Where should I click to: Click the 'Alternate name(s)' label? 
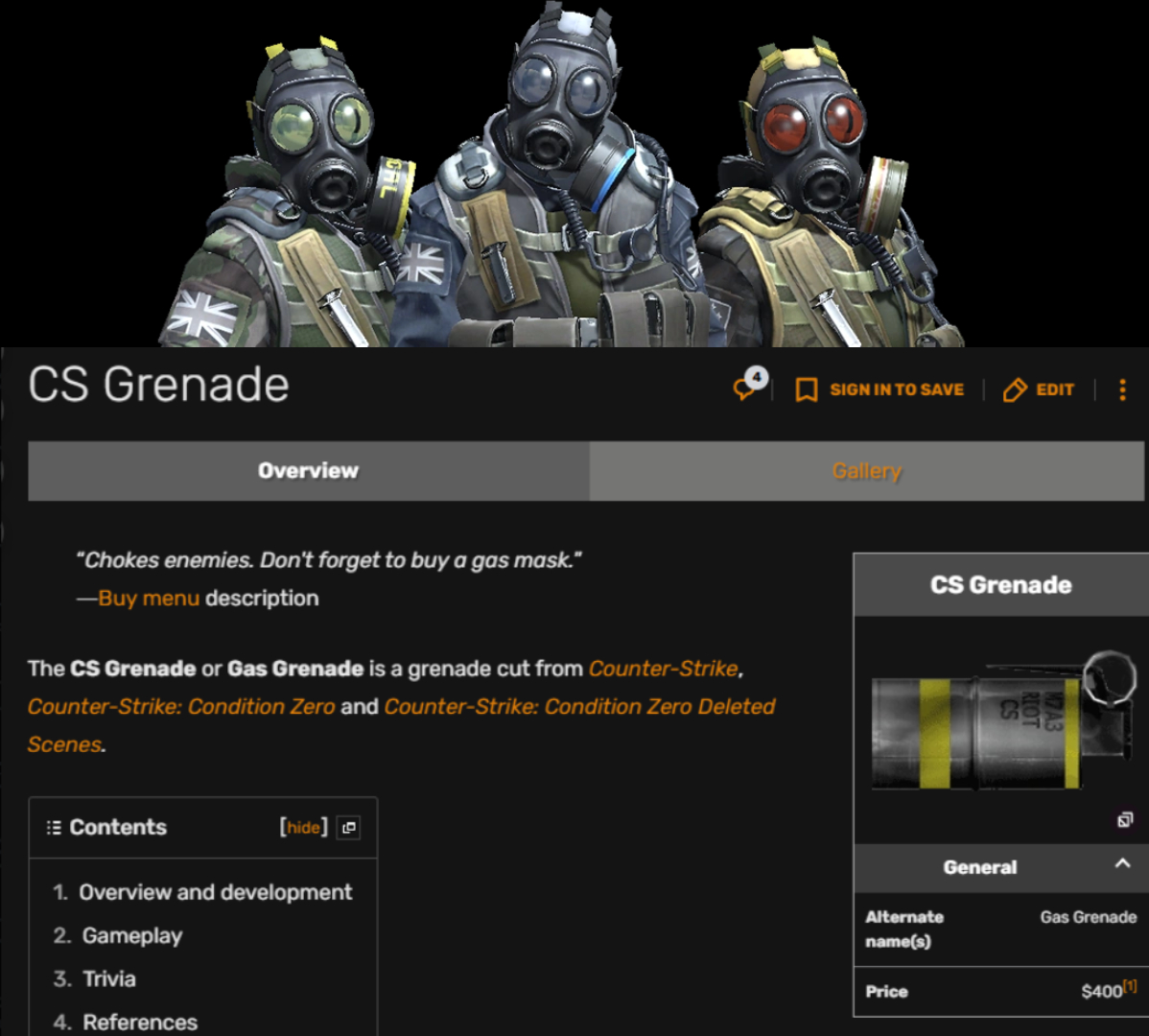pyautogui.click(x=904, y=929)
